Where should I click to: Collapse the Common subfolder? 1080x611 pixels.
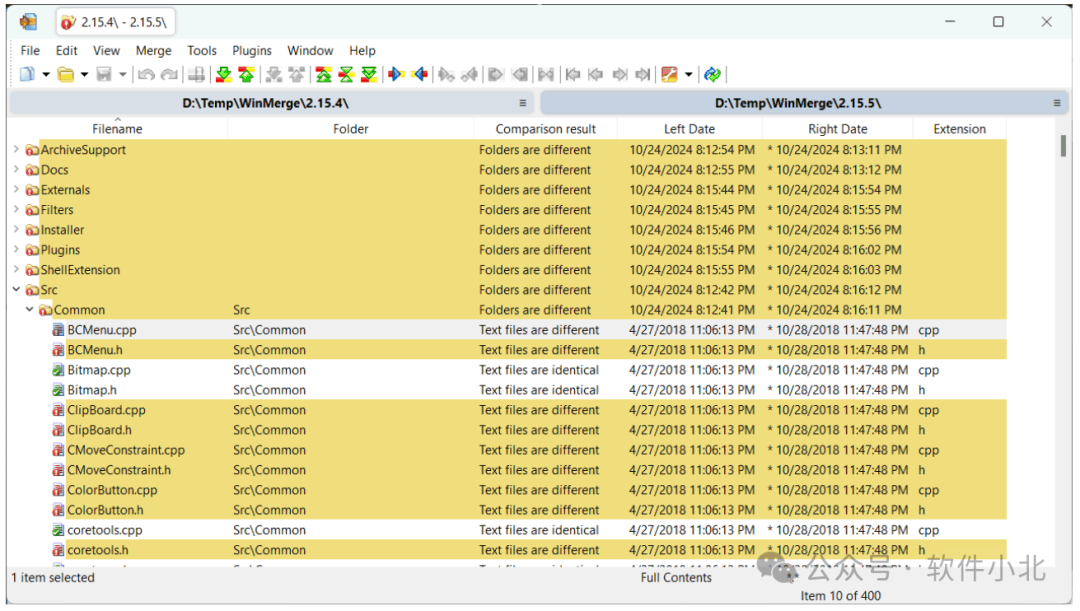(30, 309)
